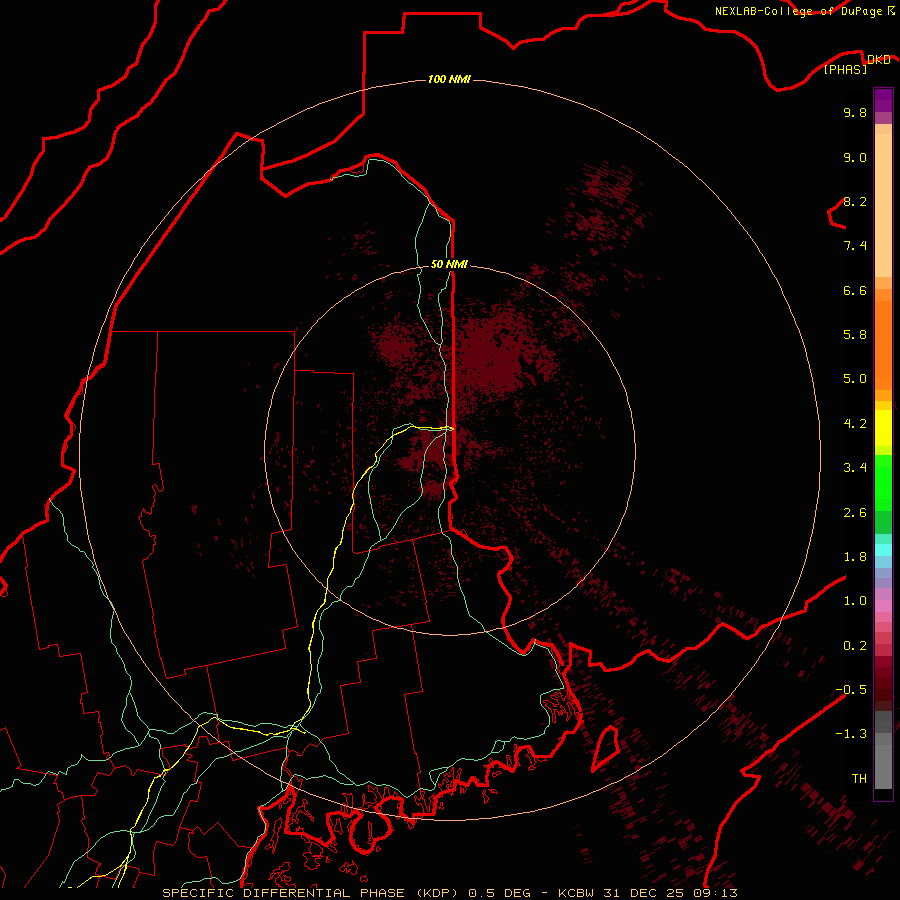Click the 7.4 value on the color scale
900x900 pixels.
pyautogui.click(x=855, y=246)
